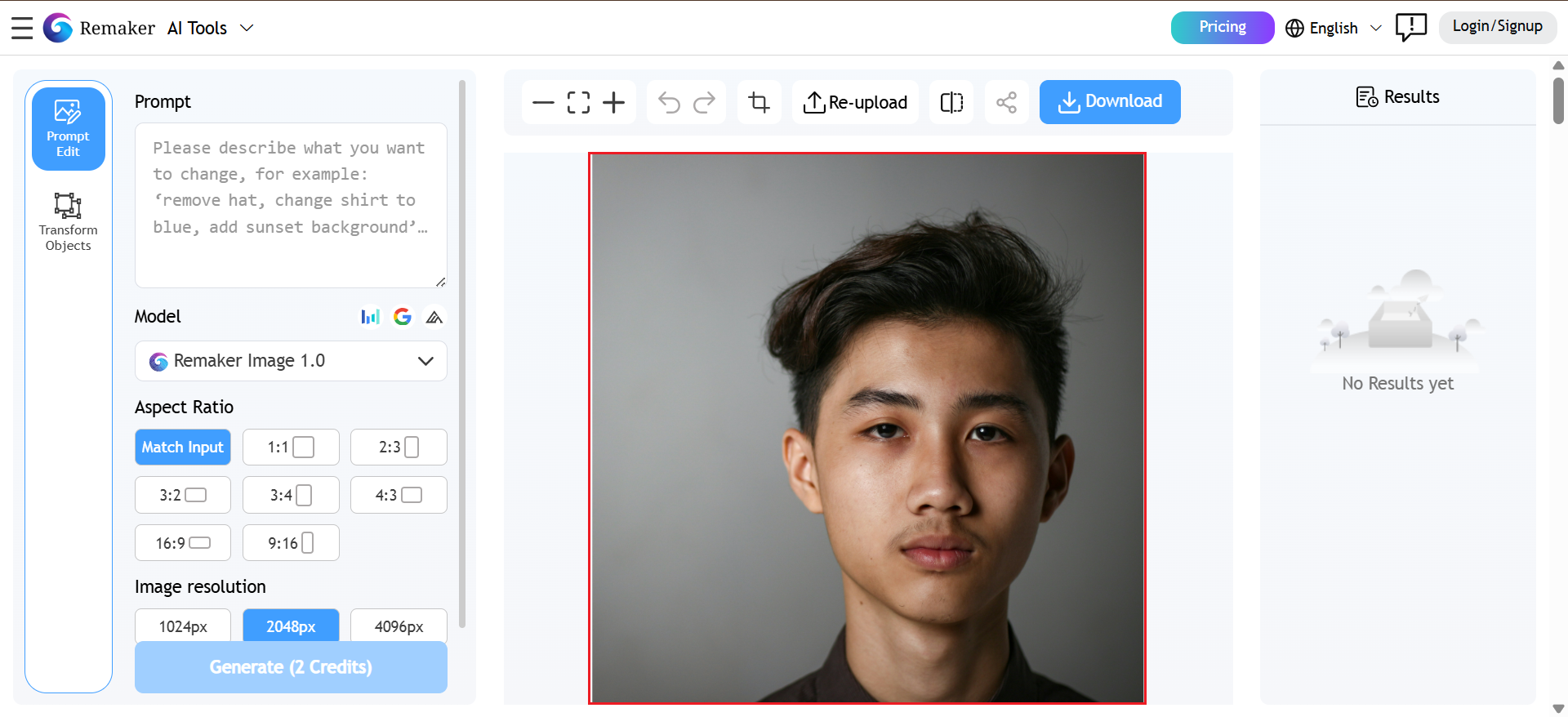Zoom in the canvas with plus
The image size is (1568, 717).
click(613, 102)
